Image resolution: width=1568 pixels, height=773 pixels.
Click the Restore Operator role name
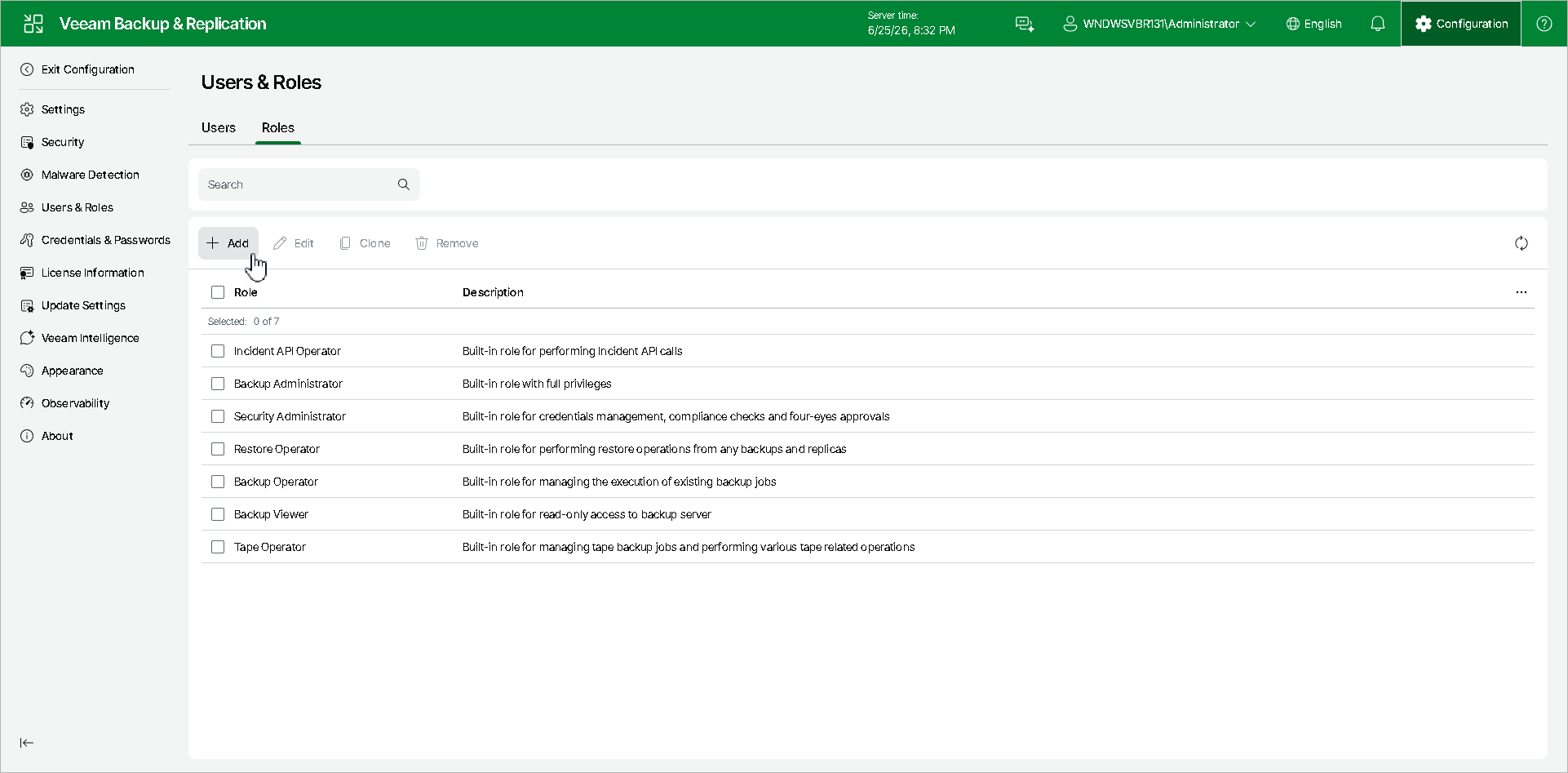tap(277, 449)
